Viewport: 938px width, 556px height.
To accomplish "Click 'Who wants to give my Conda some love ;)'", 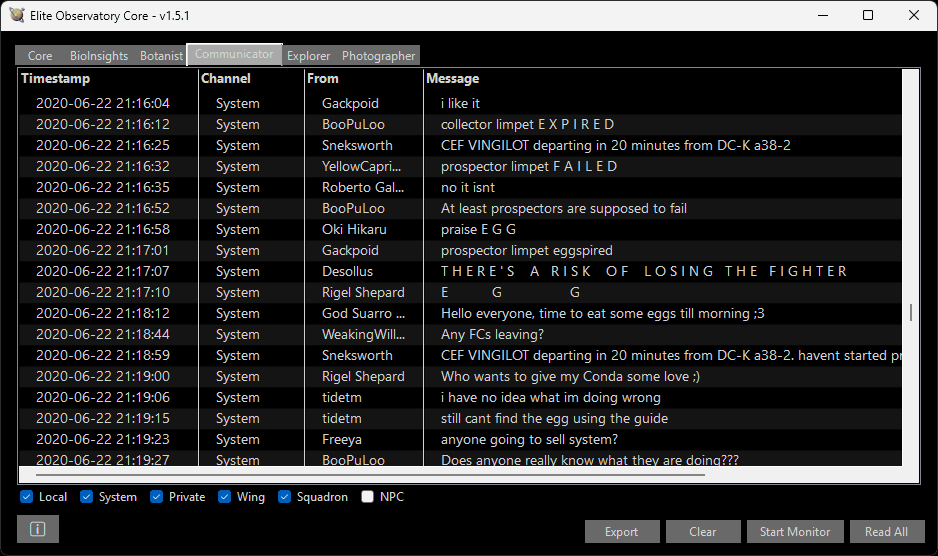I will coord(570,376).
